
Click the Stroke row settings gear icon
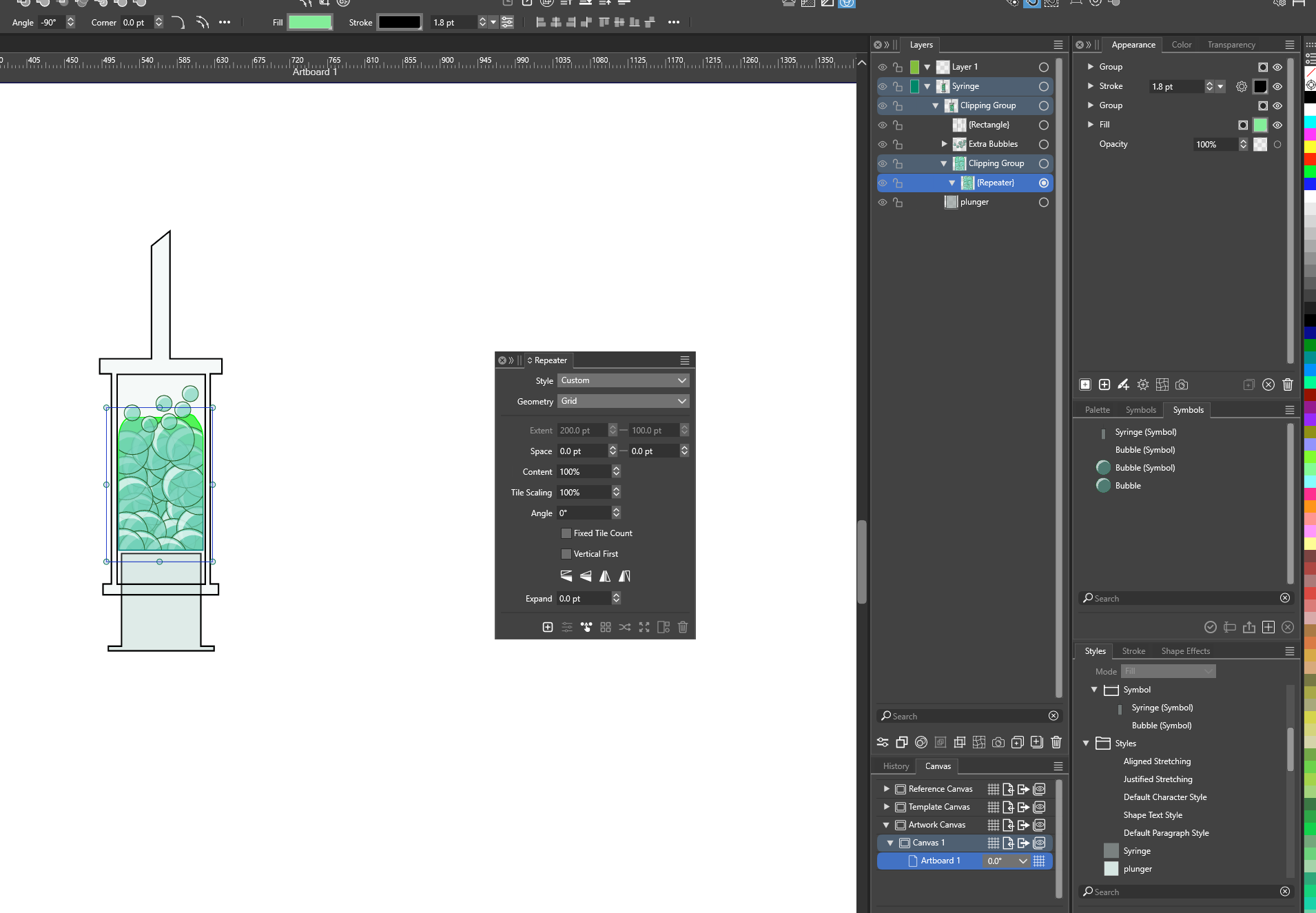click(1241, 87)
